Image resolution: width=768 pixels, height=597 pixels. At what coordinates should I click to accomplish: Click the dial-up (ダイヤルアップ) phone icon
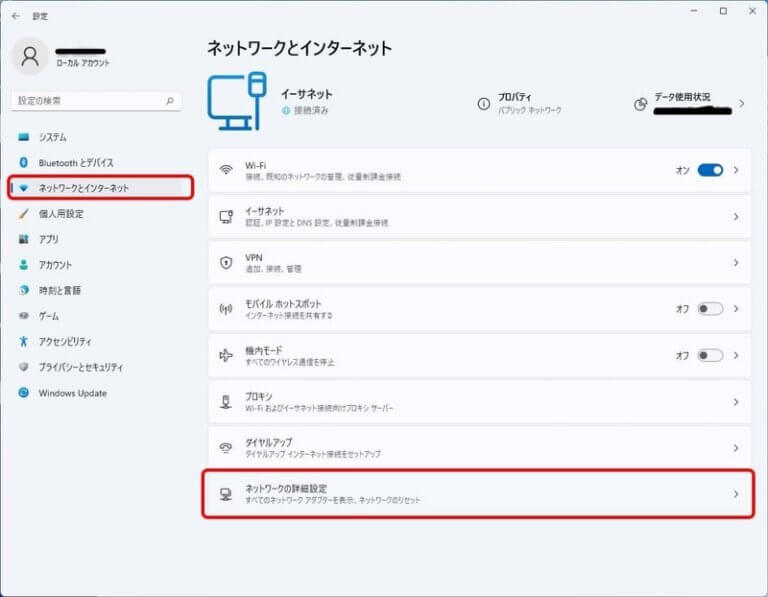[x=226, y=448]
